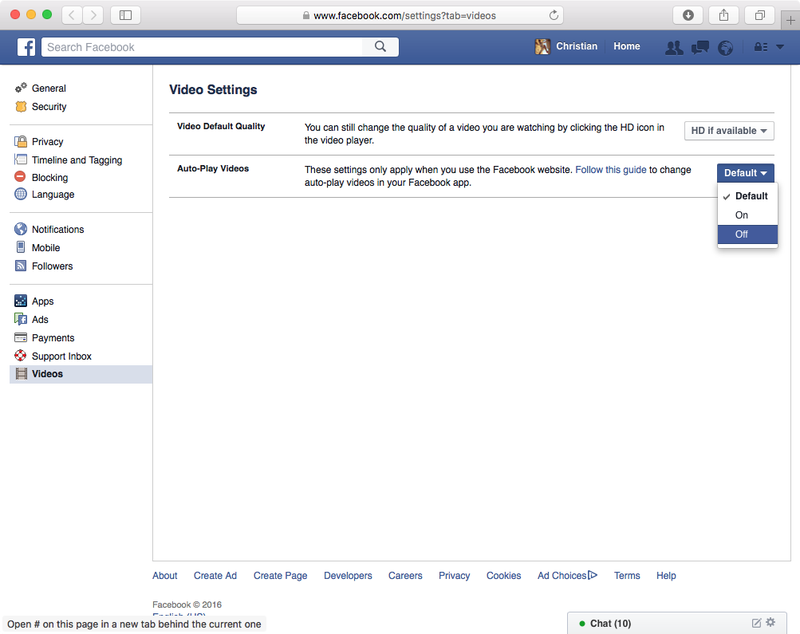
Task: Click the Privacy lock icon
Action: click(20, 141)
